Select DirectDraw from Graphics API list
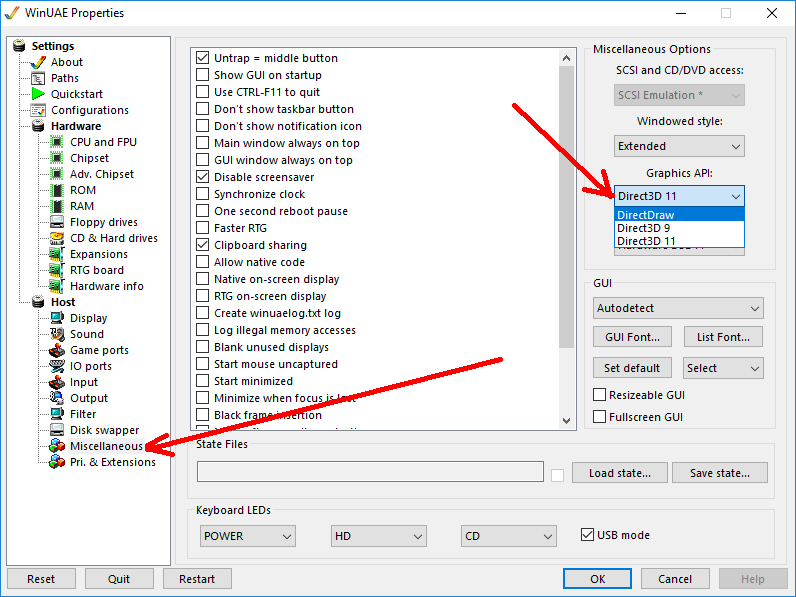796x597 pixels. pos(679,215)
